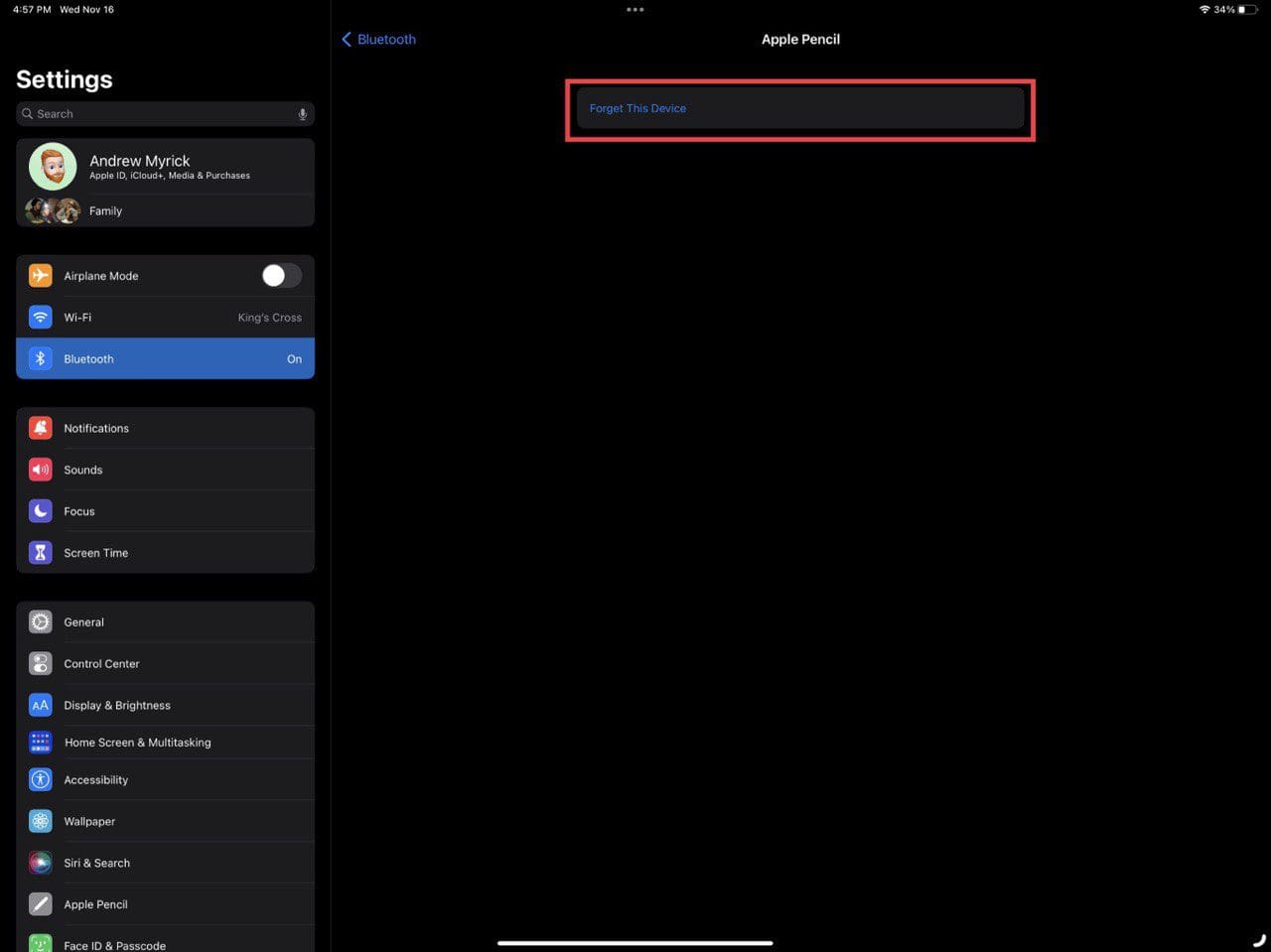Open Face ID & Passcode settings

pyautogui.click(x=165, y=939)
